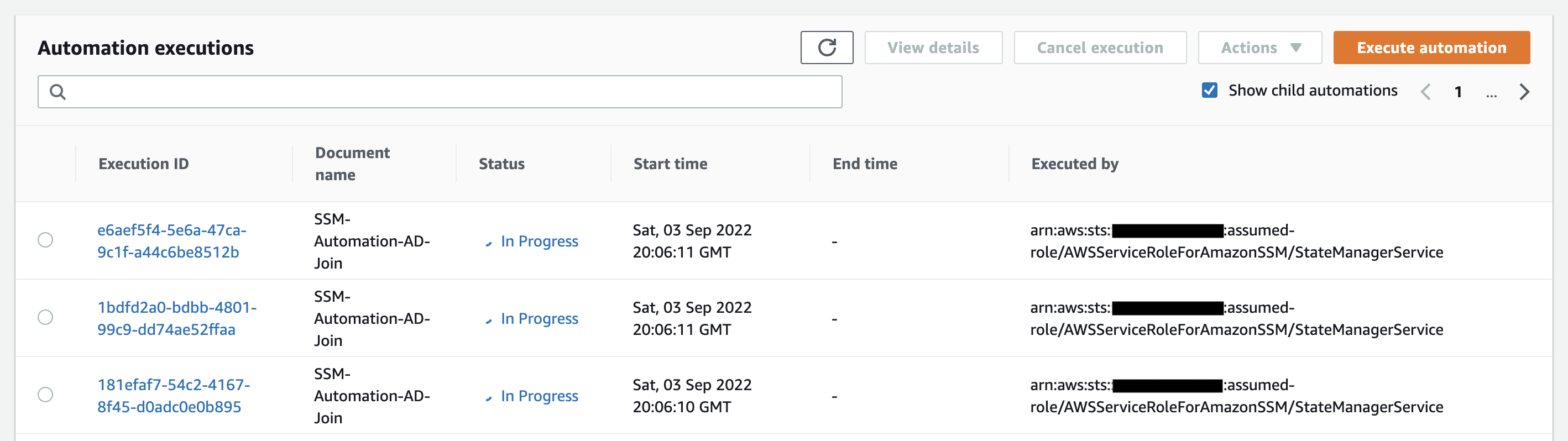The width and height of the screenshot is (1568, 441).
Task: Go to previous page arrow
Action: pyautogui.click(x=1425, y=92)
